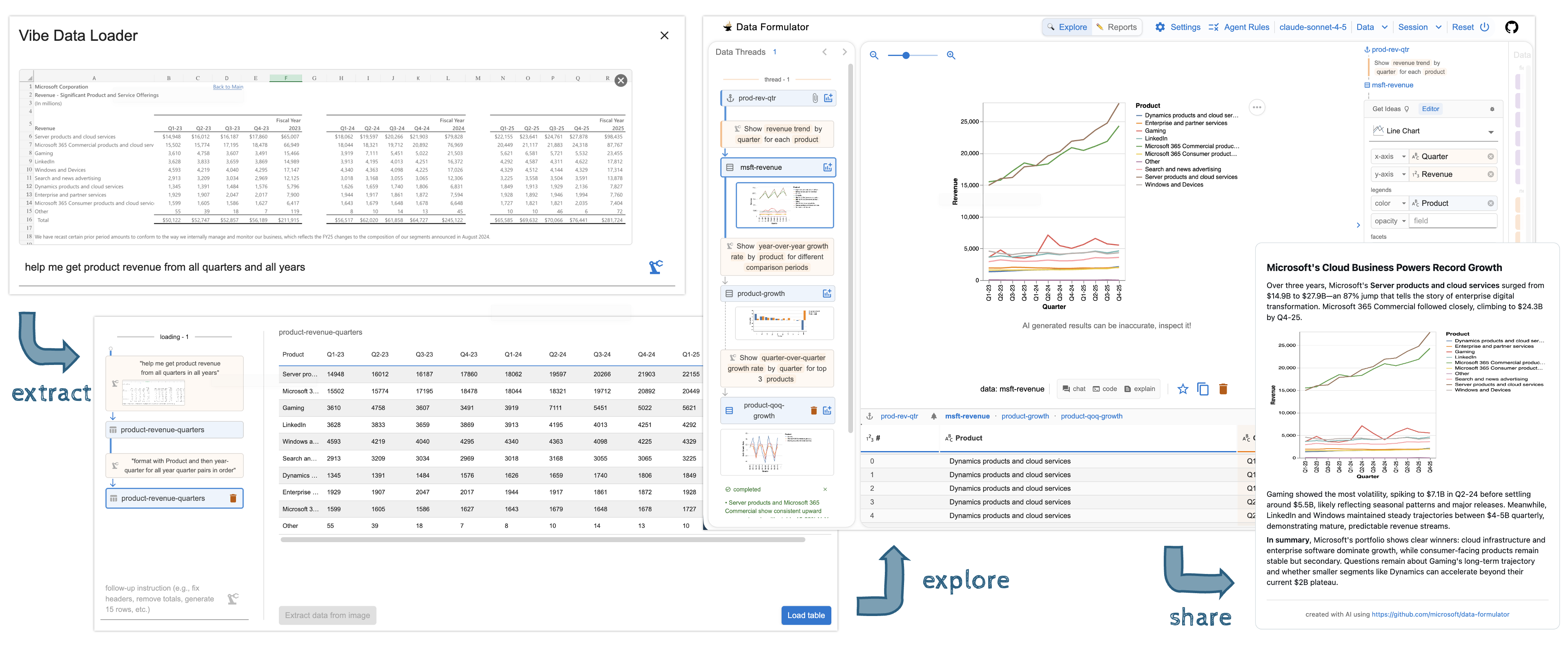The width and height of the screenshot is (1568, 645).
Task: Click the GitHub icon in the top toolbar
Action: pyautogui.click(x=1511, y=27)
